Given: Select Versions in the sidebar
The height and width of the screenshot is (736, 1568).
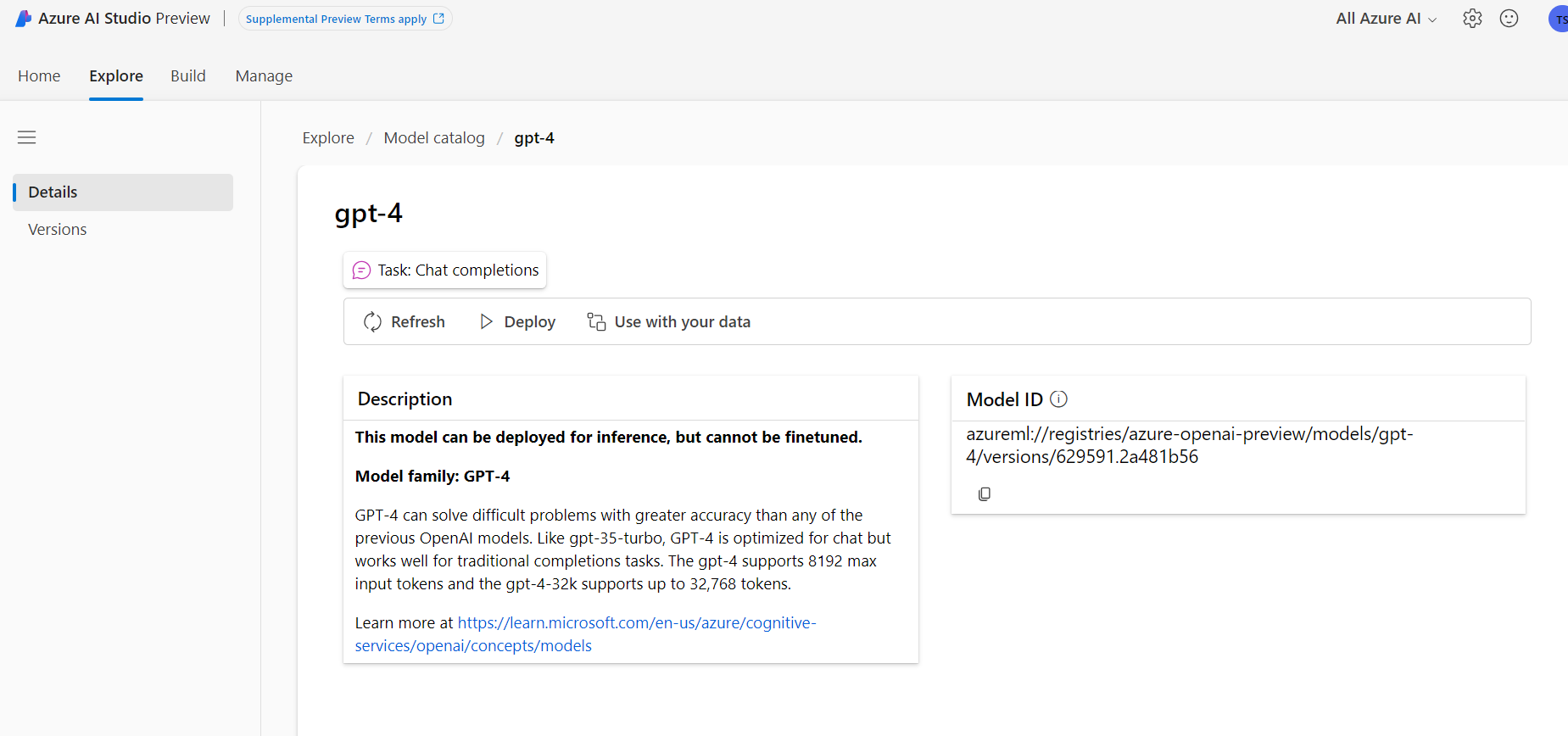Looking at the screenshot, I should pyautogui.click(x=58, y=230).
